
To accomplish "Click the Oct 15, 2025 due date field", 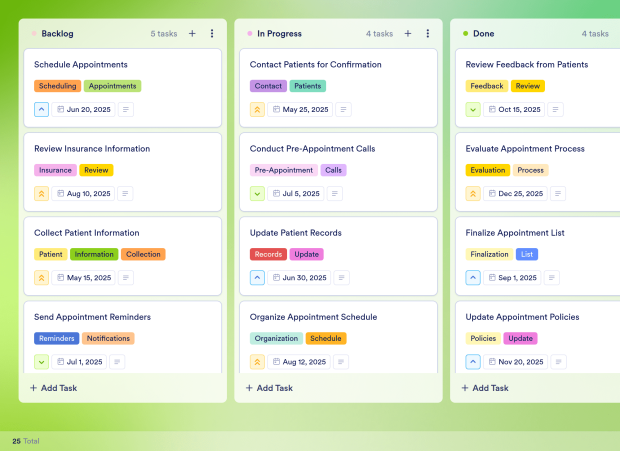I will coord(514,109).
